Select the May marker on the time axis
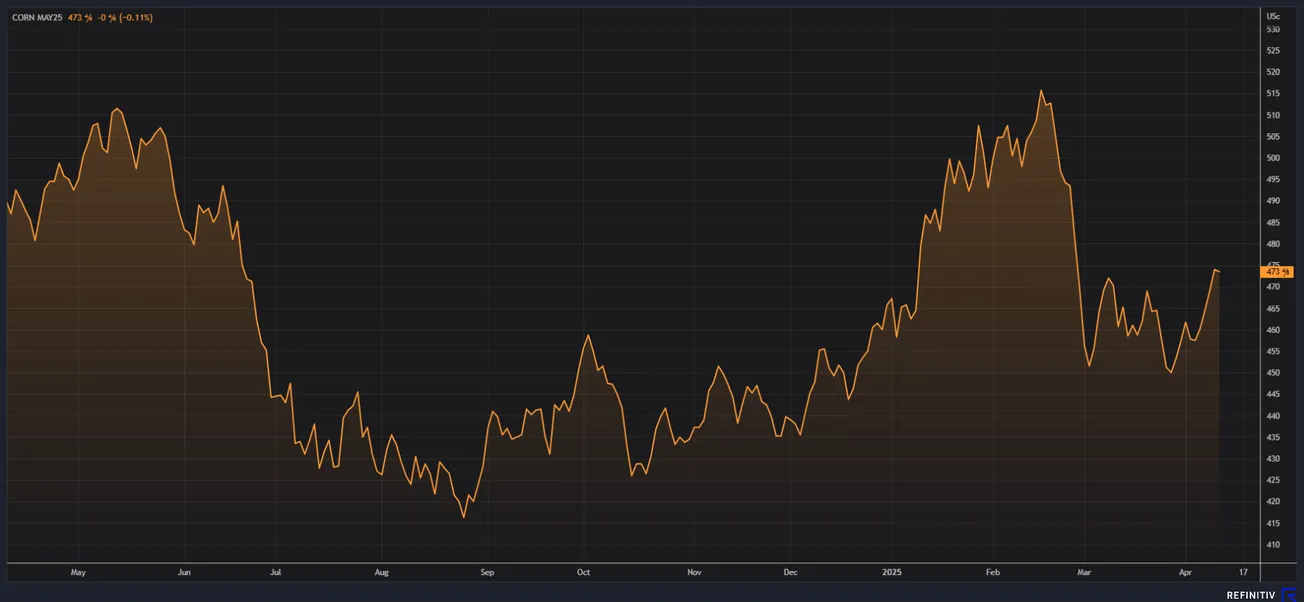 click(x=79, y=573)
